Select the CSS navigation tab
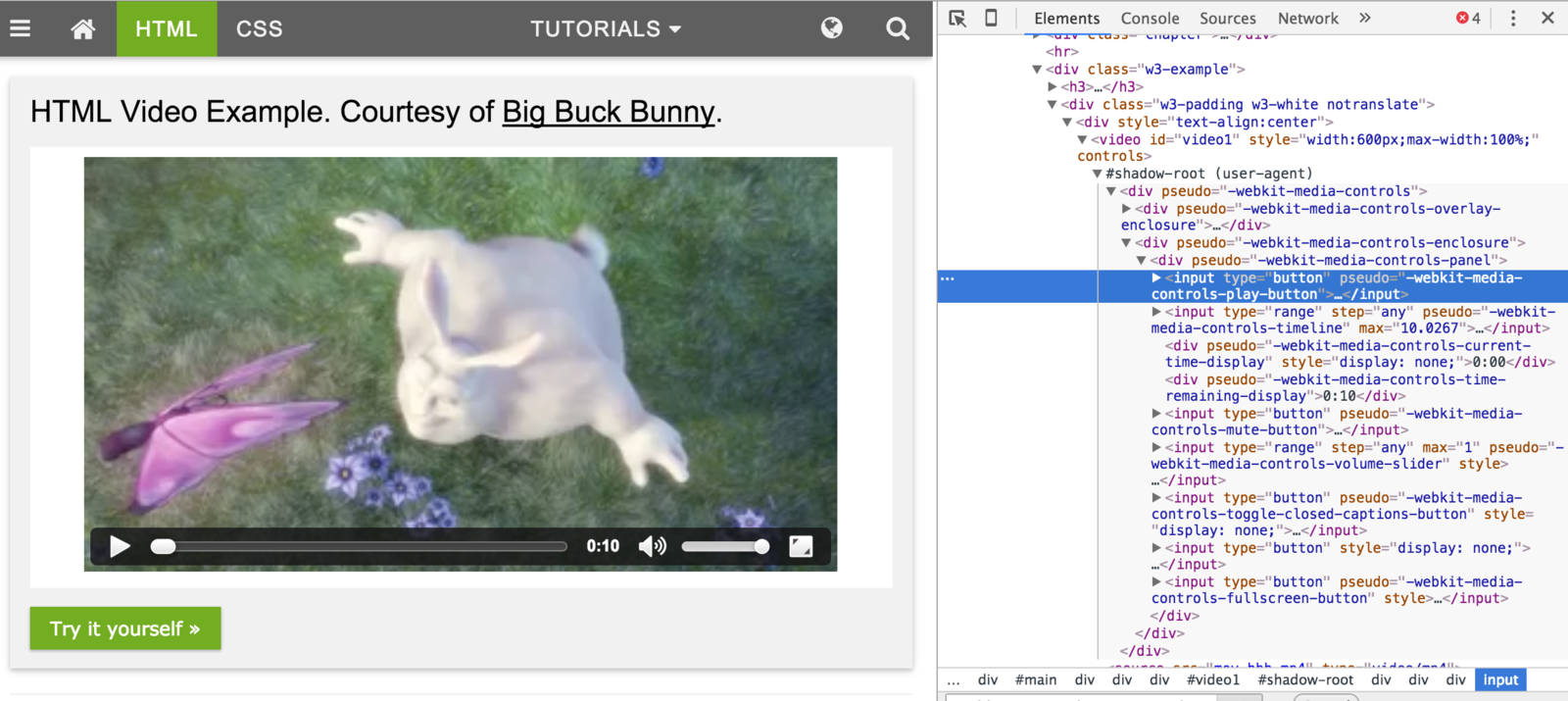Viewport: 1568px width, 701px height. pyautogui.click(x=259, y=28)
